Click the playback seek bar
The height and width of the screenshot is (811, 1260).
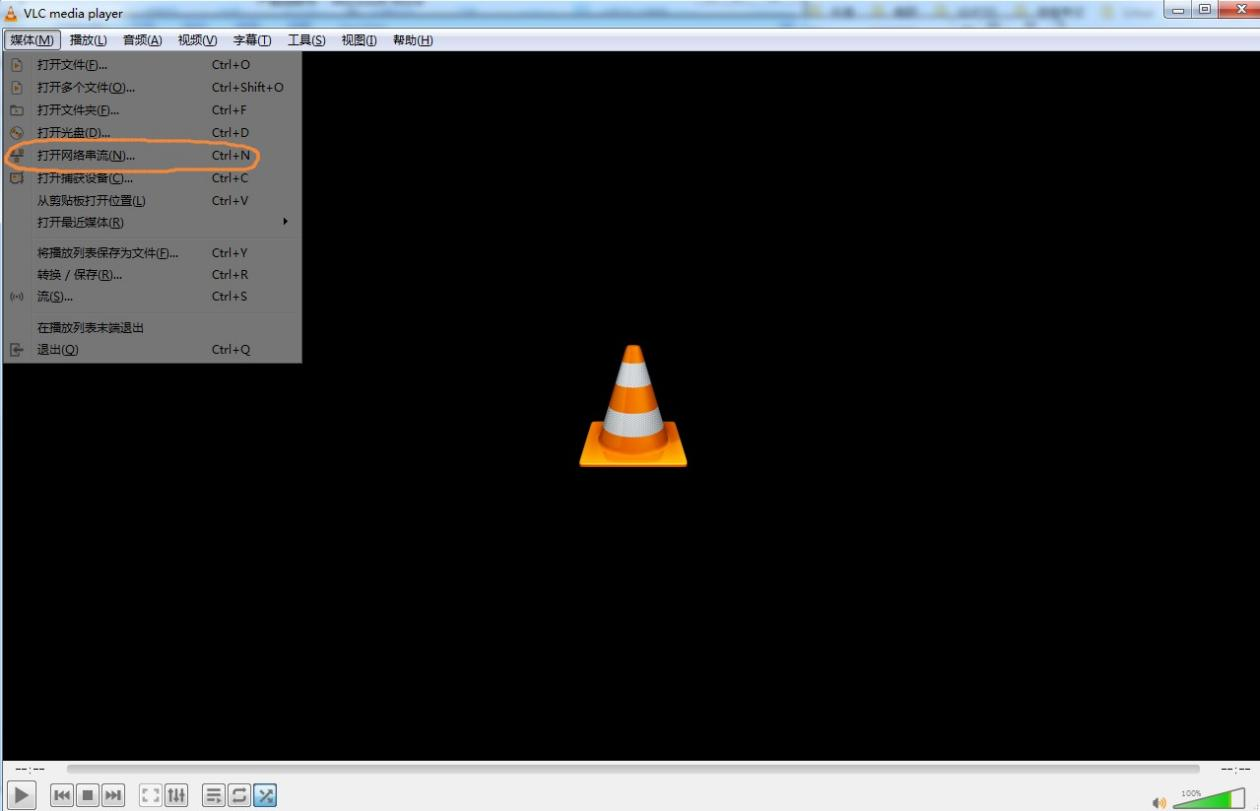tap(633, 768)
